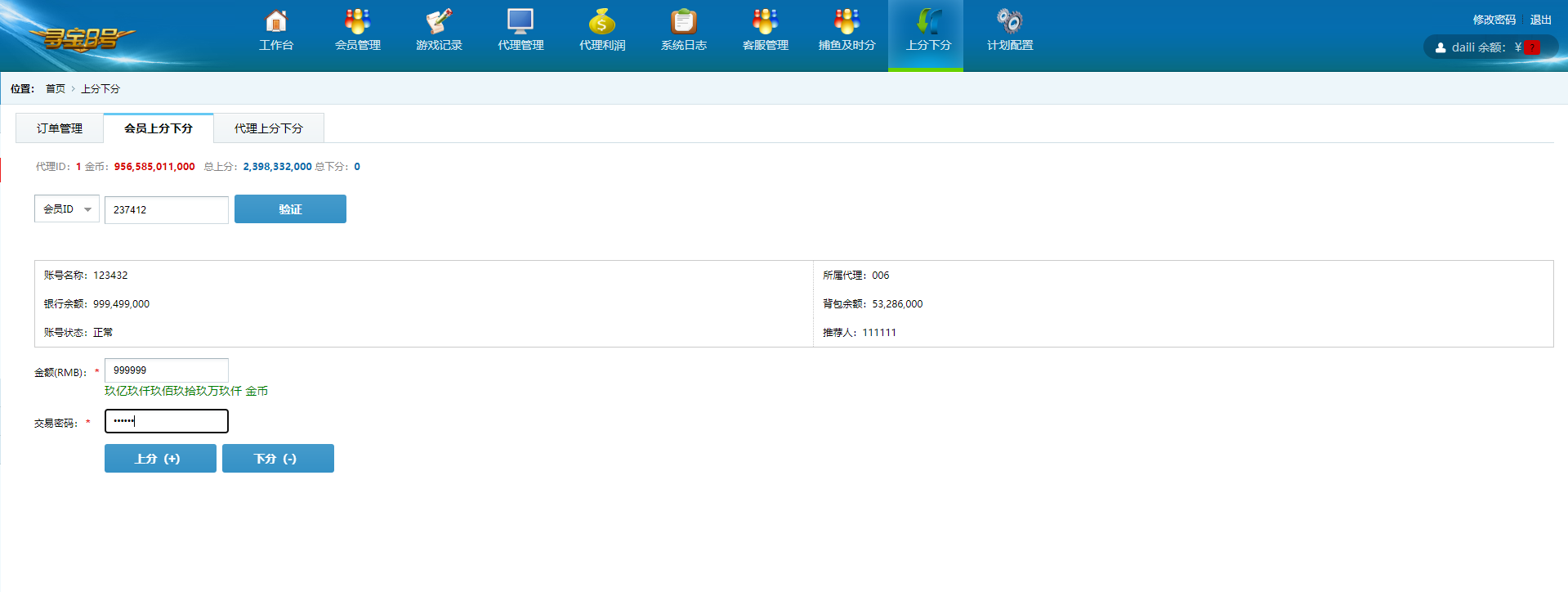Select the 上分下分 navigation icon

point(928,22)
